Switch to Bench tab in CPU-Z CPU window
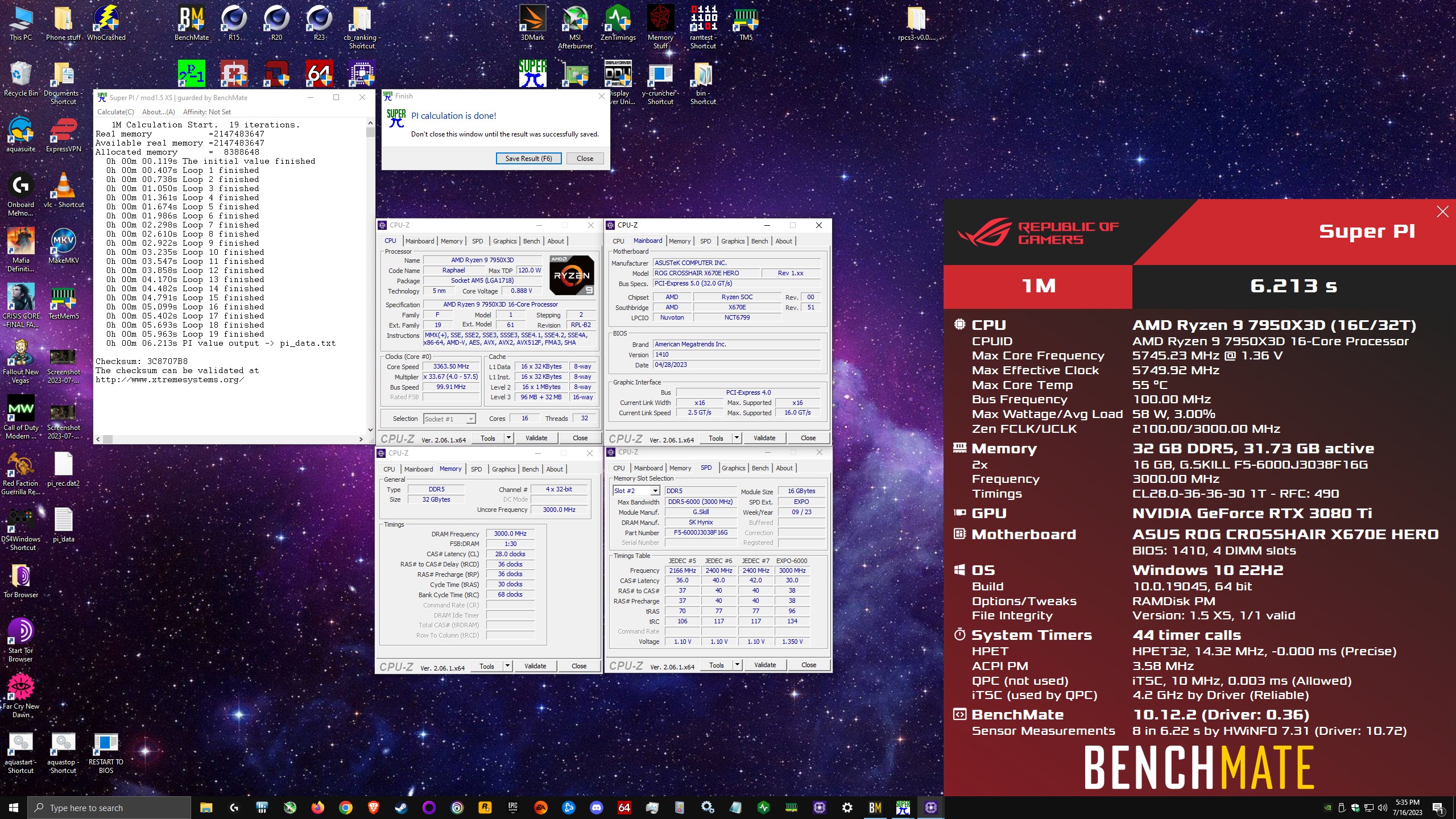 tap(531, 241)
